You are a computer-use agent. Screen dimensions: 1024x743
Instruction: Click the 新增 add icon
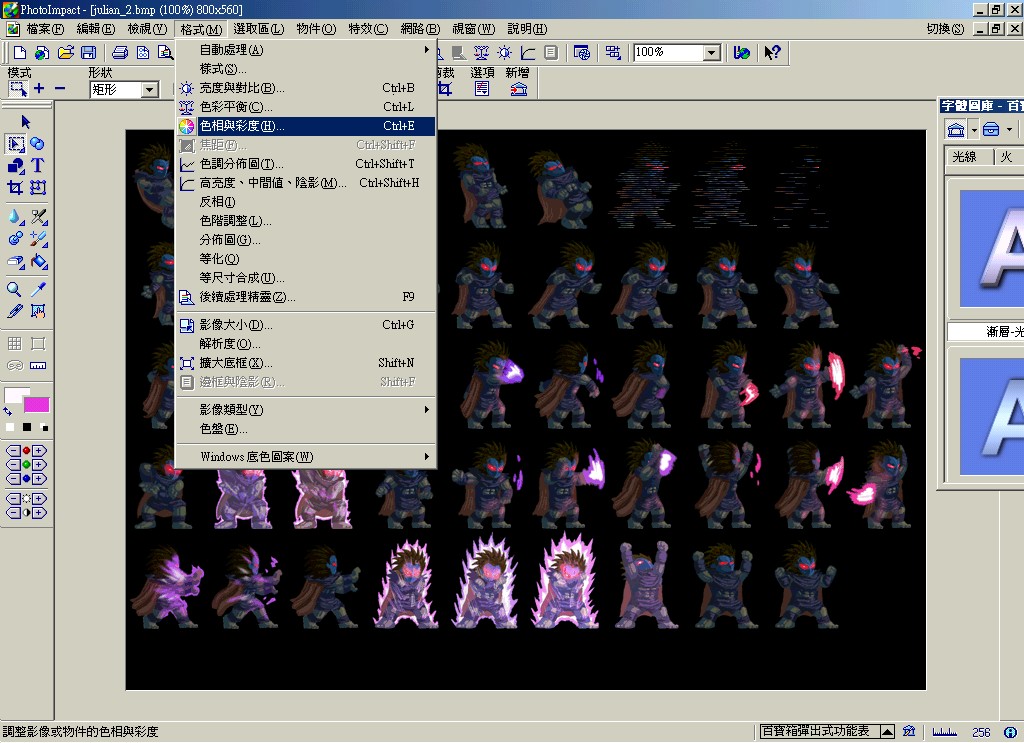click(x=519, y=89)
